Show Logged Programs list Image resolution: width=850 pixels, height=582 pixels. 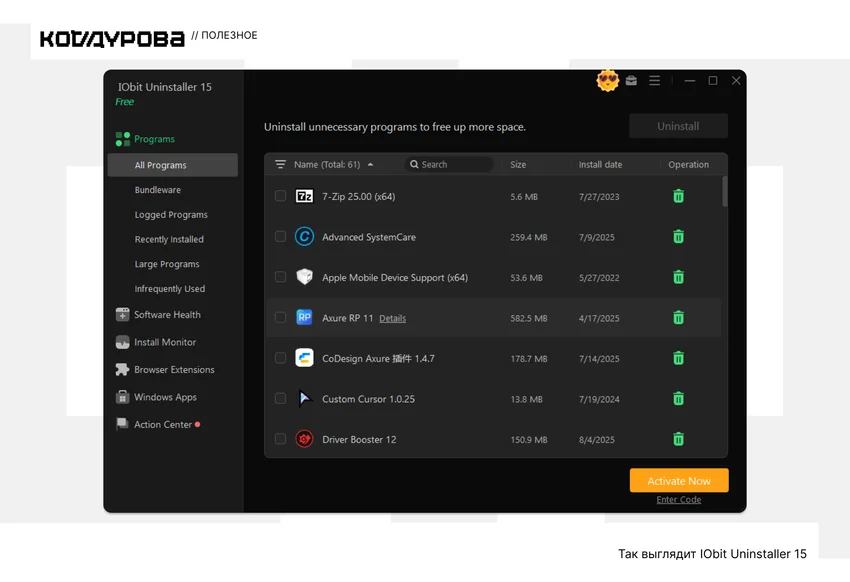point(171,215)
